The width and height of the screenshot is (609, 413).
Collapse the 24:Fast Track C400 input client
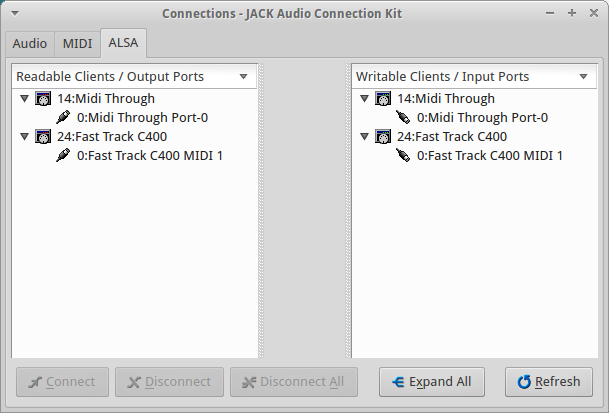[364, 137]
